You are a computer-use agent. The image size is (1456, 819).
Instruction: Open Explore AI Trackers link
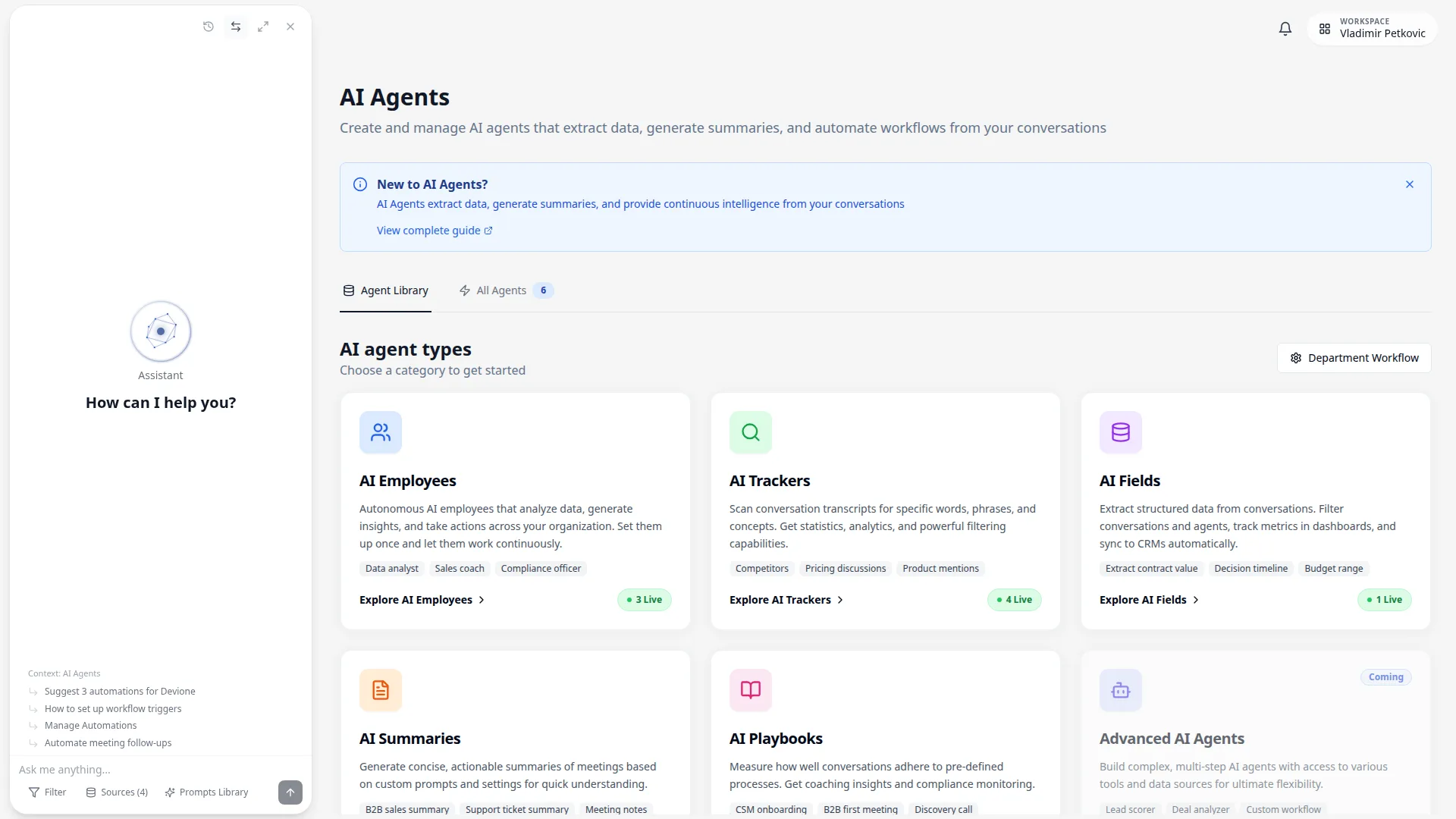[786, 600]
